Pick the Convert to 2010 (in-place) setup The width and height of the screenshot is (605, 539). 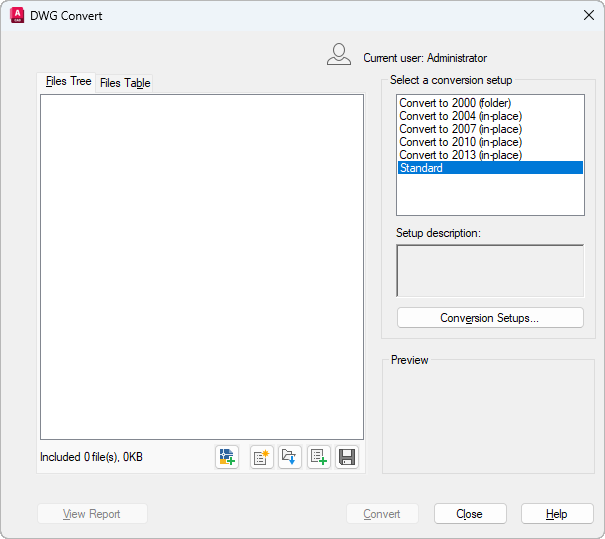(460, 142)
